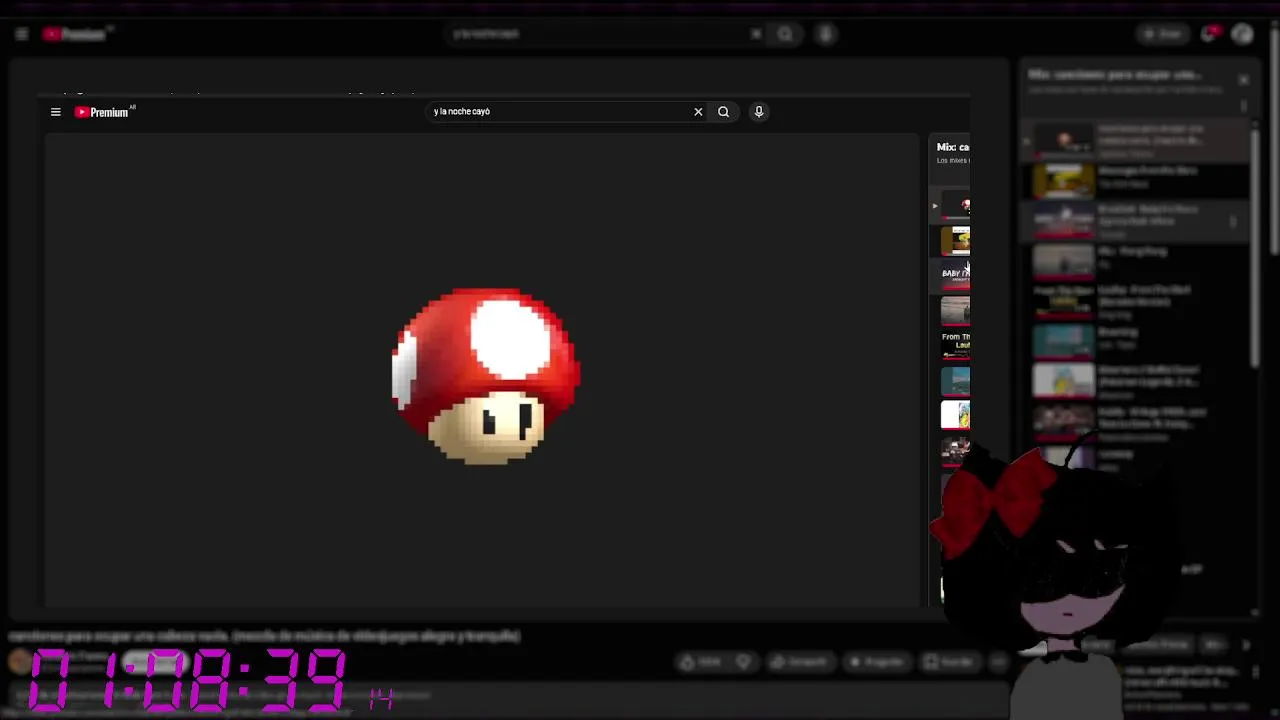Dislike the video with the thumbs-down button
The height and width of the screenshot is (720, 1280).
click(744, 662)
